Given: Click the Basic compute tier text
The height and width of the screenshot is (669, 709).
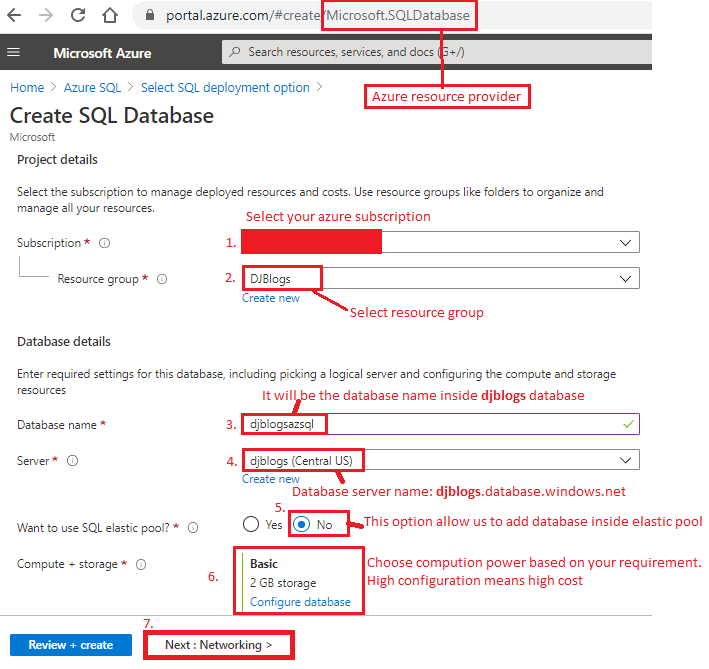Looking at the screenshot, I should tap(264, 564).
